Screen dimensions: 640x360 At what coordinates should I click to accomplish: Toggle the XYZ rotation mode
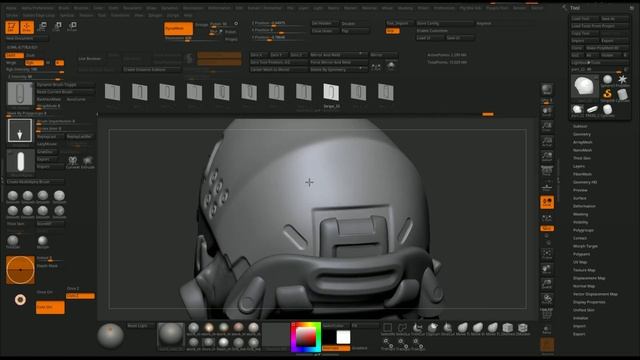tap(547, 229)
